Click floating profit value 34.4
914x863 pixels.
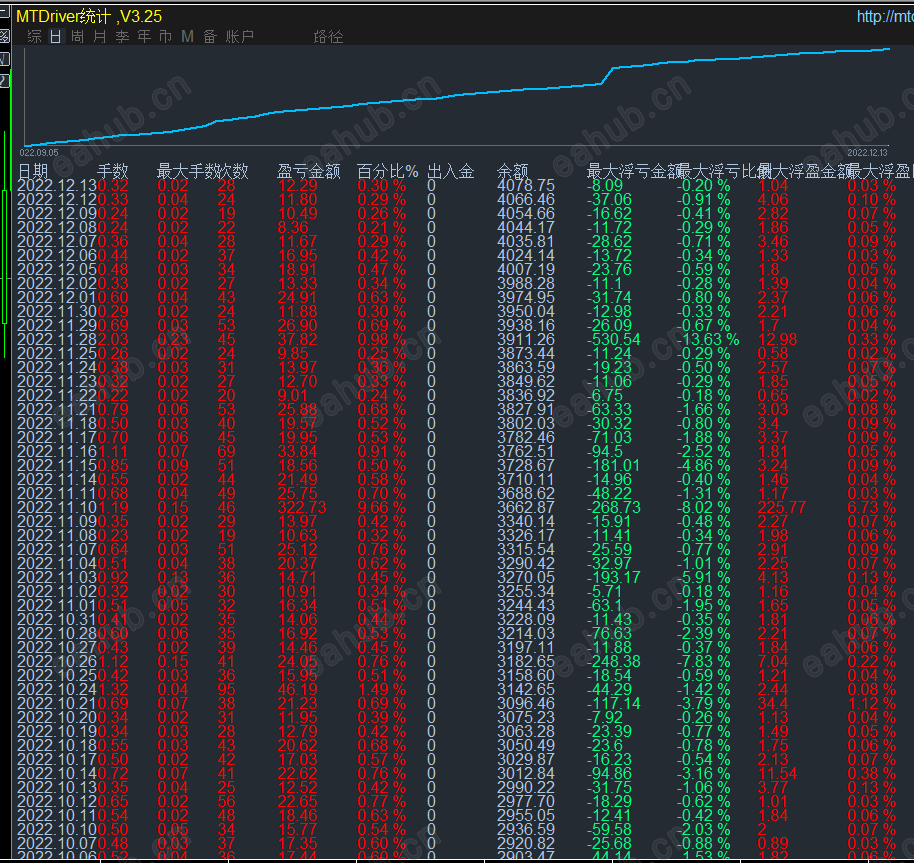click(773, 704)
